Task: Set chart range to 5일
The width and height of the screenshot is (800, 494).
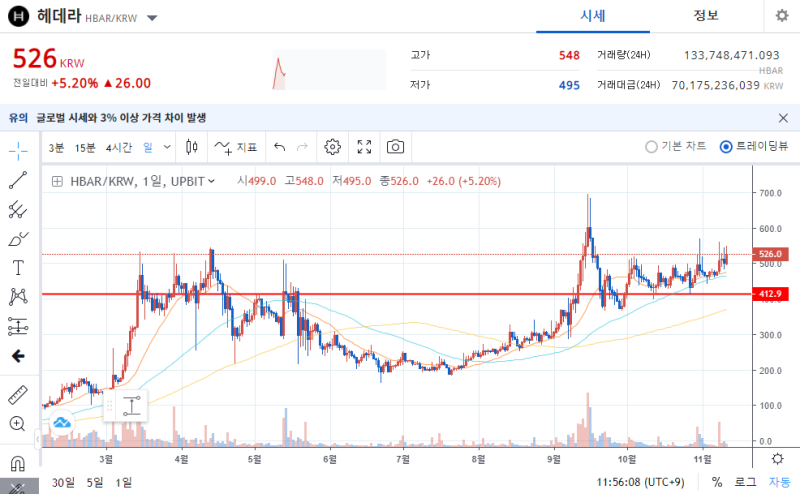Action: point(95,482)
